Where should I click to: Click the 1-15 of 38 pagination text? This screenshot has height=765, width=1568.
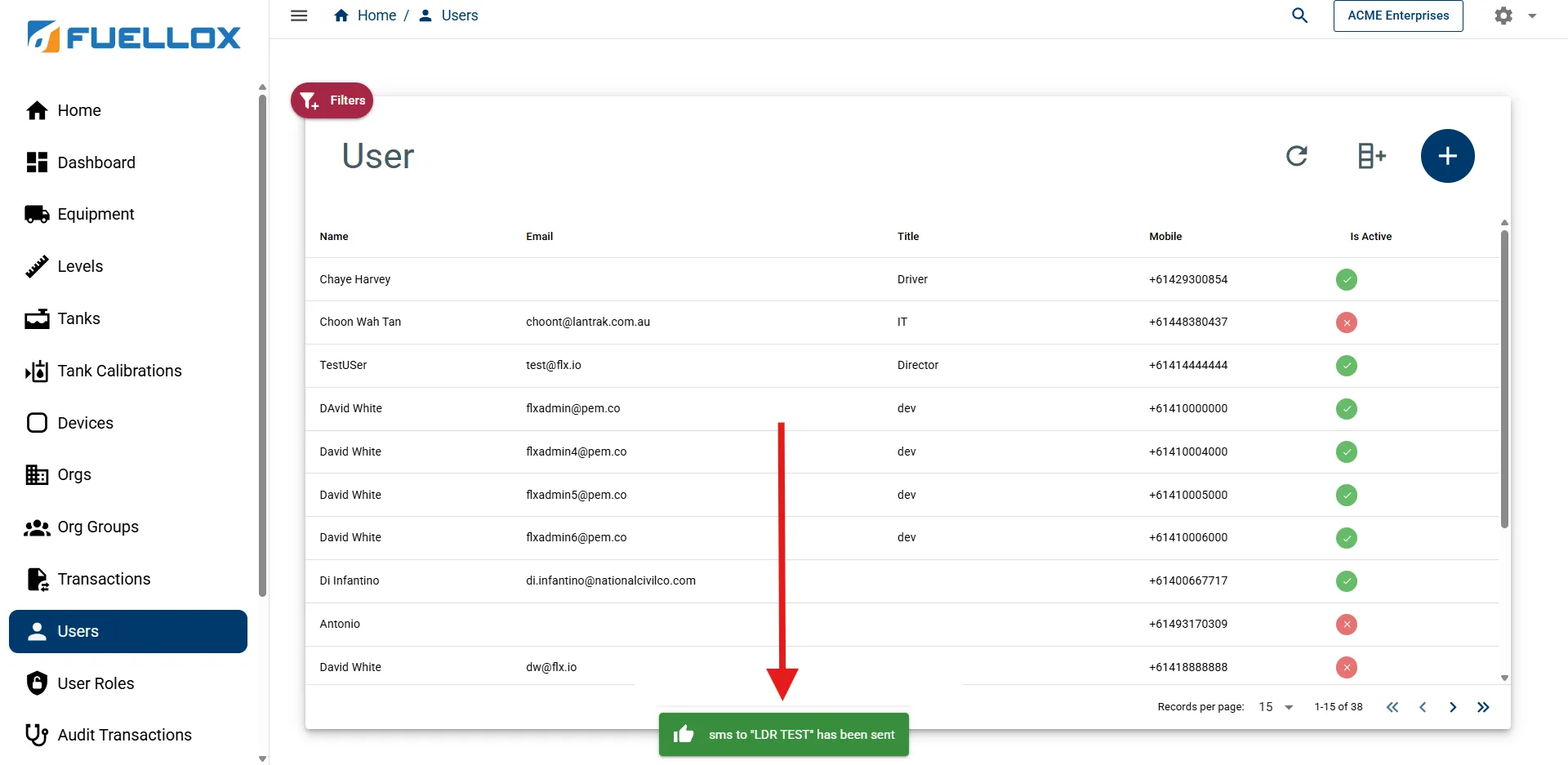pos(1338,707)
